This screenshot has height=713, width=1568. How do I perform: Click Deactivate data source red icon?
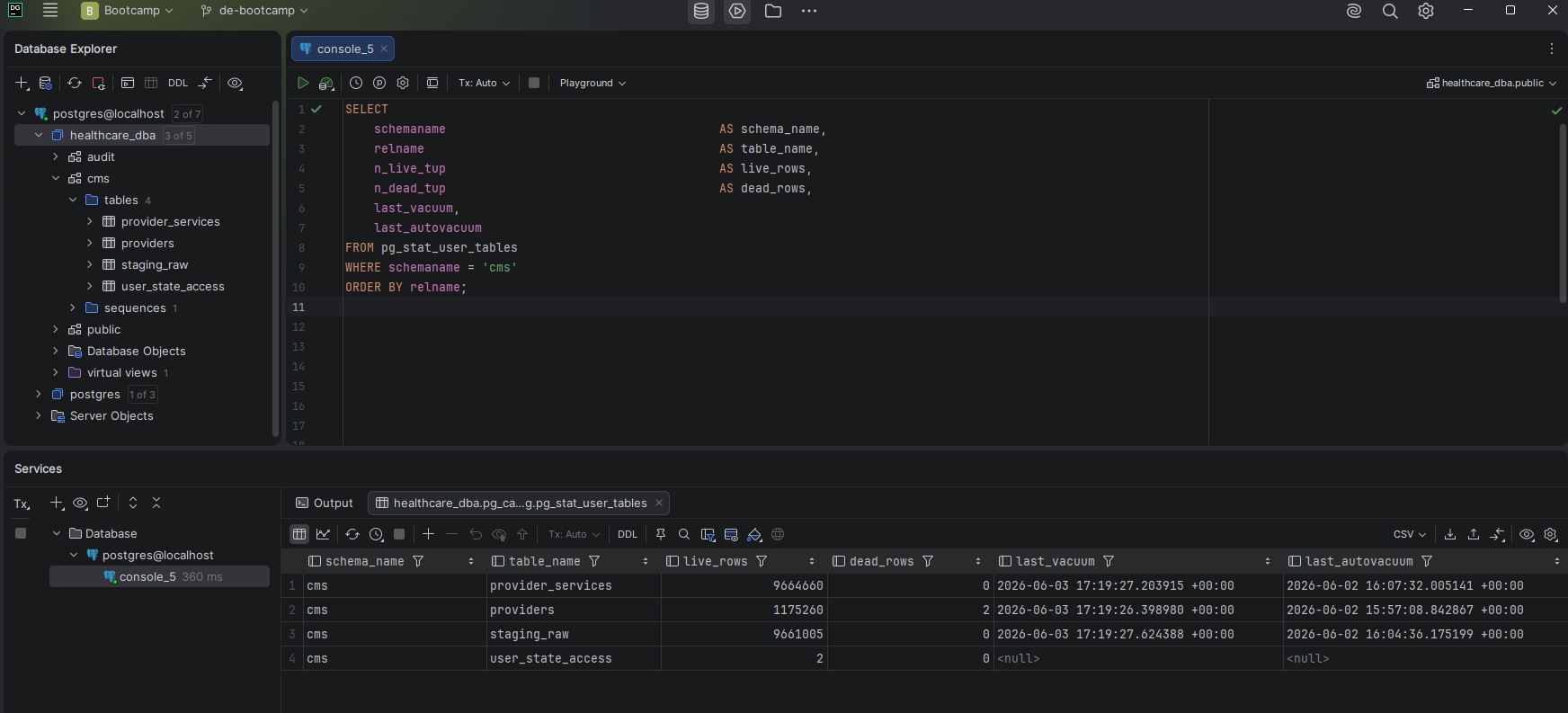click(99, 83)
